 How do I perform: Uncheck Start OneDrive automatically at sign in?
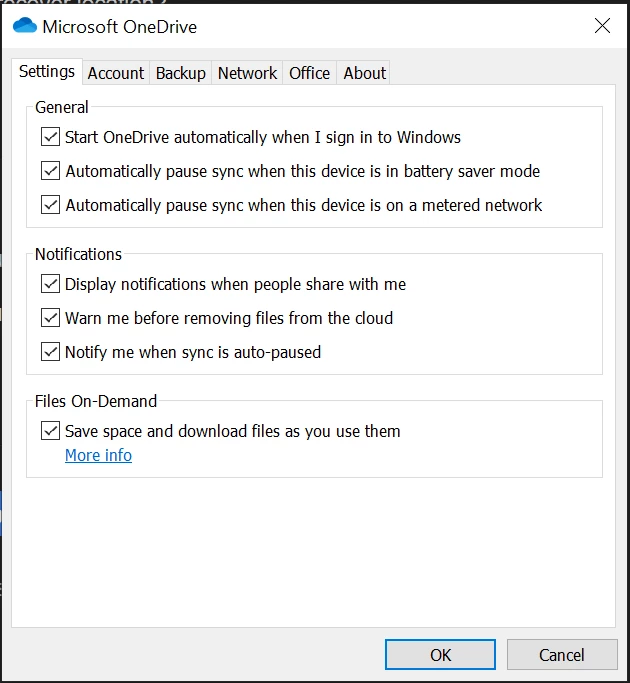coord(51,137)
